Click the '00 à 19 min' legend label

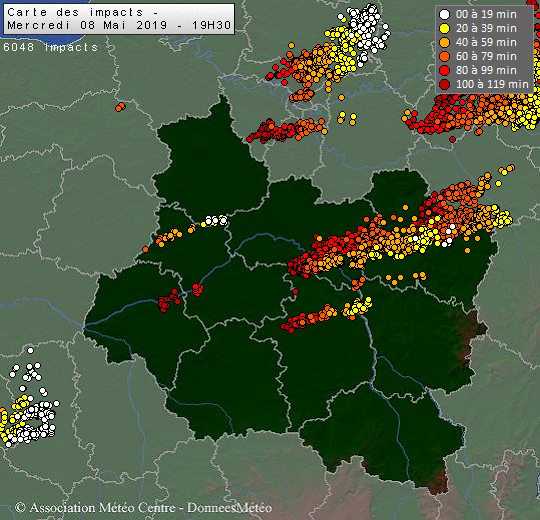(486, 14)
